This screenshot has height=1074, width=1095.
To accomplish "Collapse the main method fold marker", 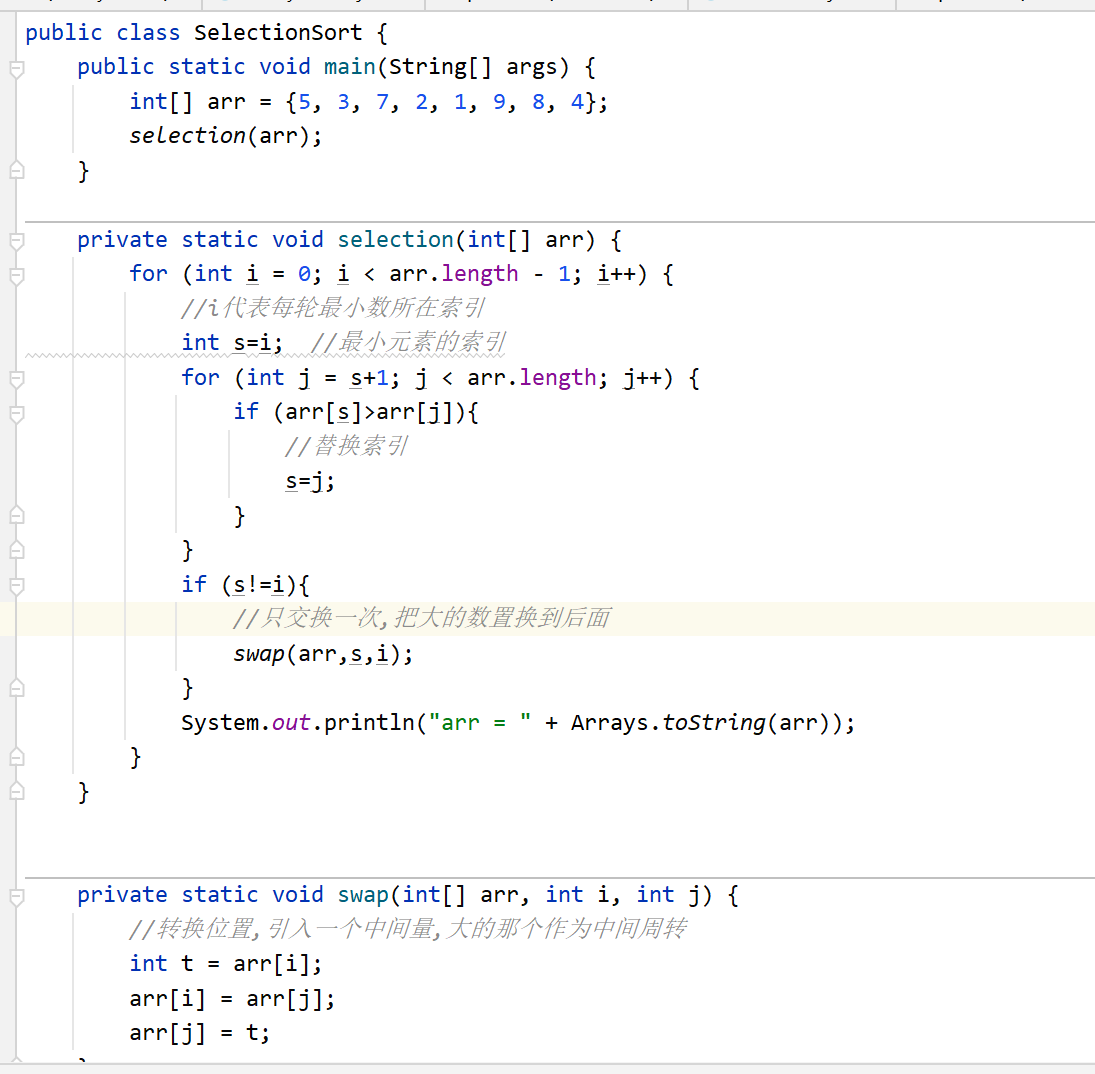I will click(17, 68).
